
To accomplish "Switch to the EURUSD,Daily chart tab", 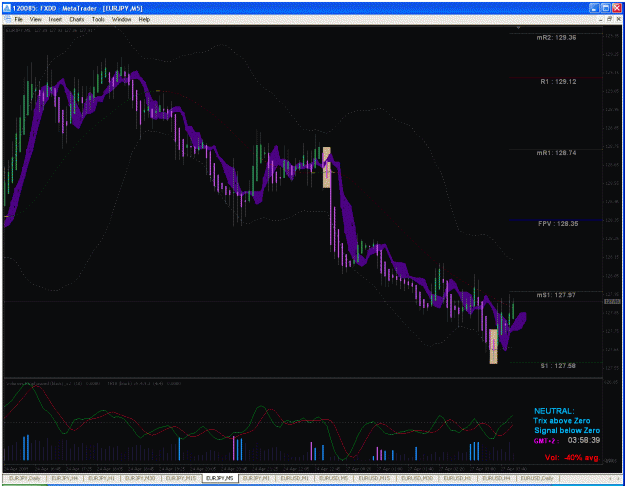I will click(537, 478).
